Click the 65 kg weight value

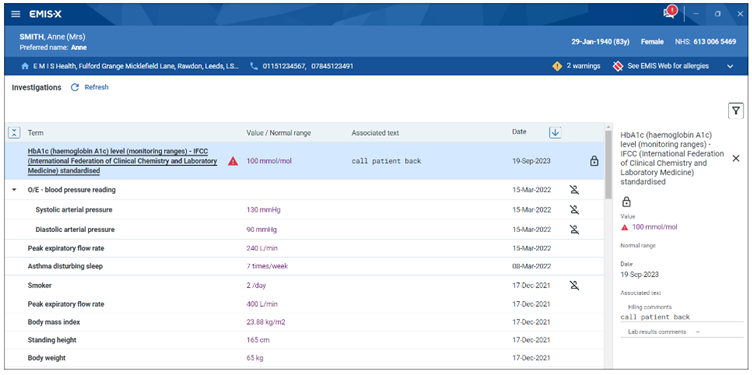(x=255, y=358)
